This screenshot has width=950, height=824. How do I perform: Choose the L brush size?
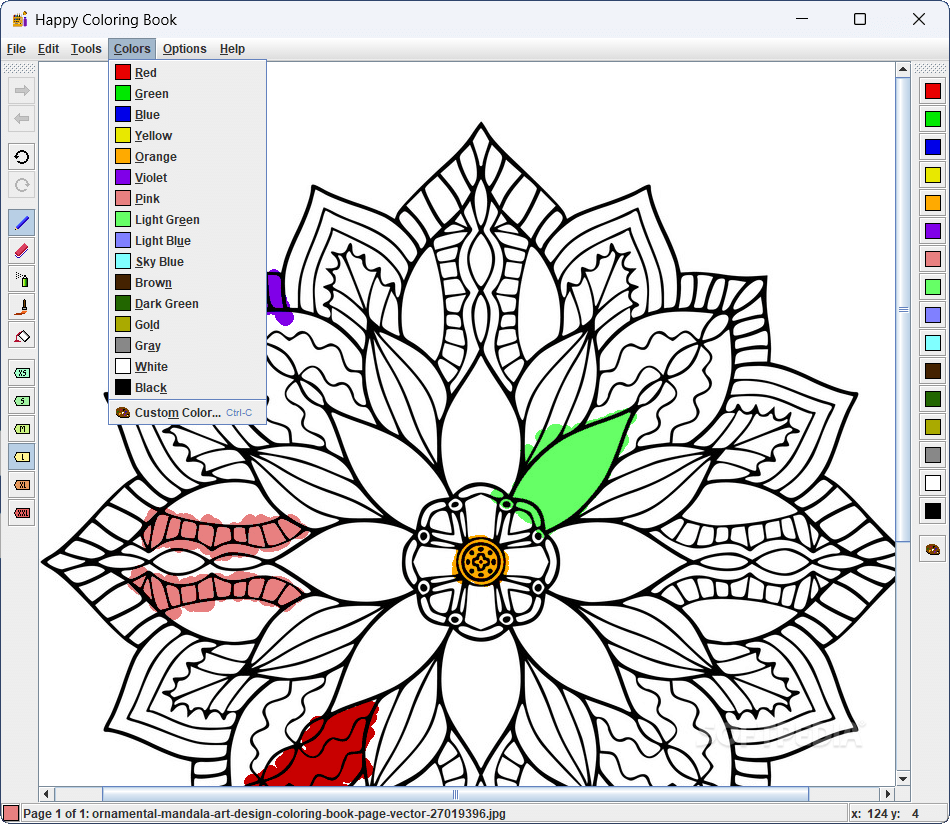22,457
